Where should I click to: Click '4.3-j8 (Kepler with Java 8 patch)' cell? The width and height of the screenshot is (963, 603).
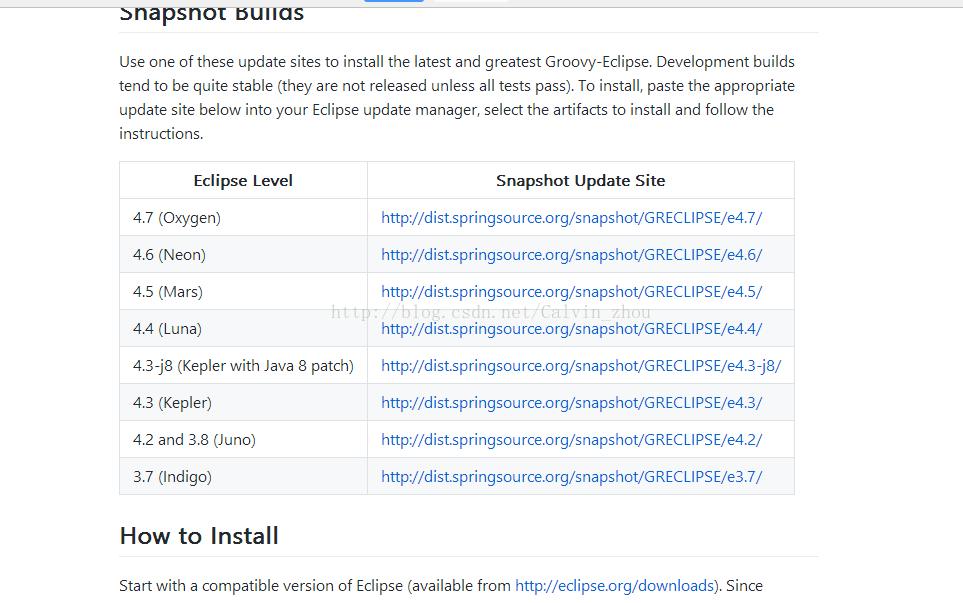coord(243,365)
